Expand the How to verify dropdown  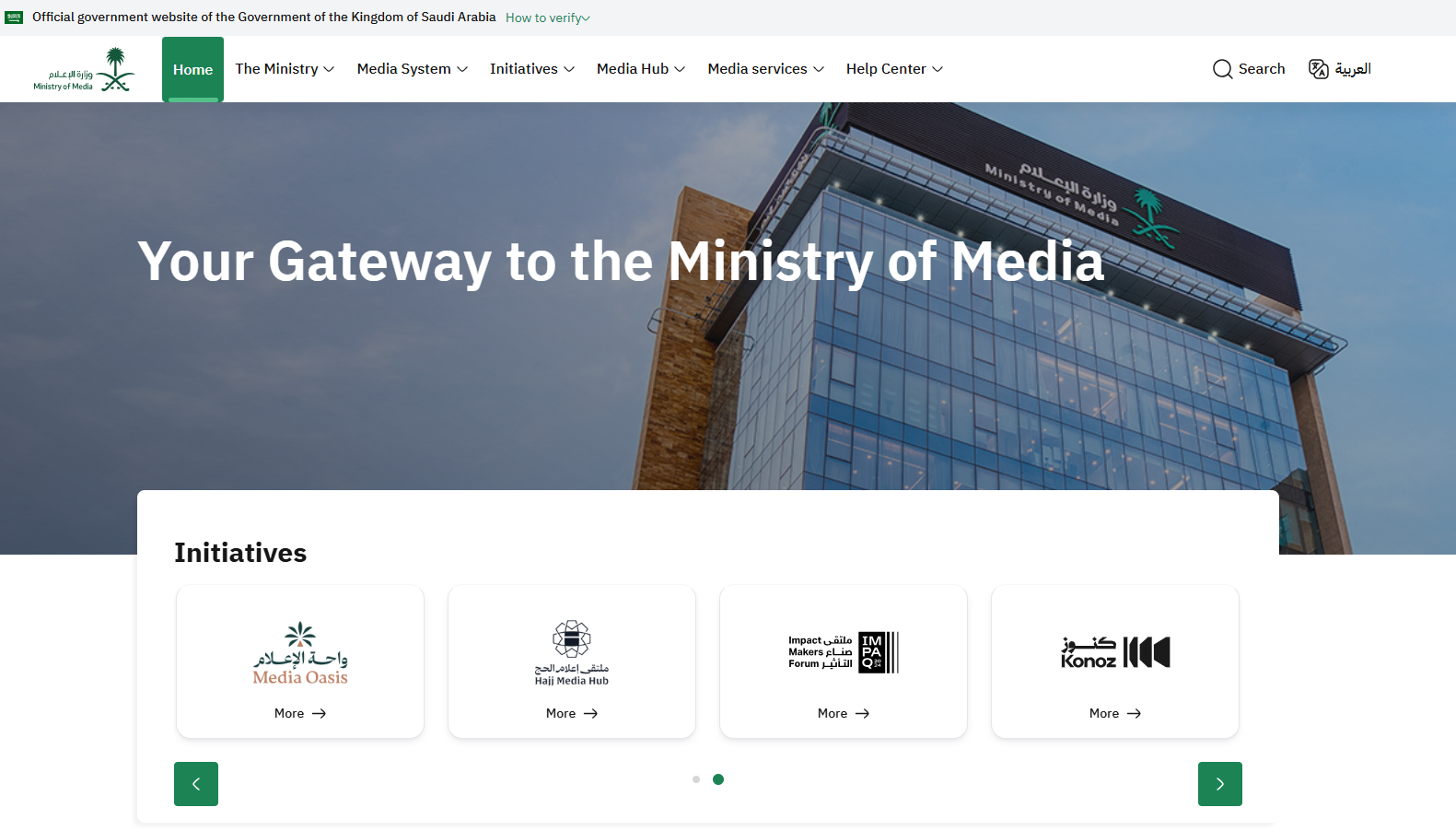coord(548,18)
